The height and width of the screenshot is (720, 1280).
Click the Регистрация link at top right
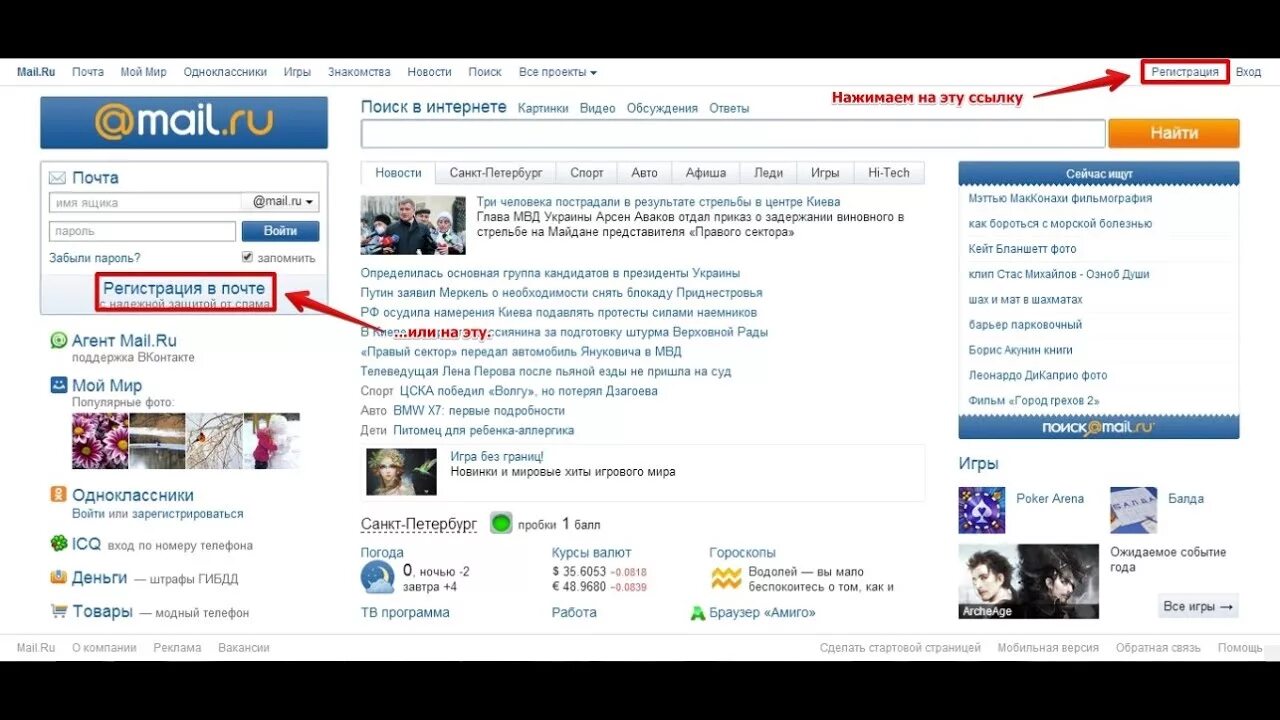[x=1185, y=72]
